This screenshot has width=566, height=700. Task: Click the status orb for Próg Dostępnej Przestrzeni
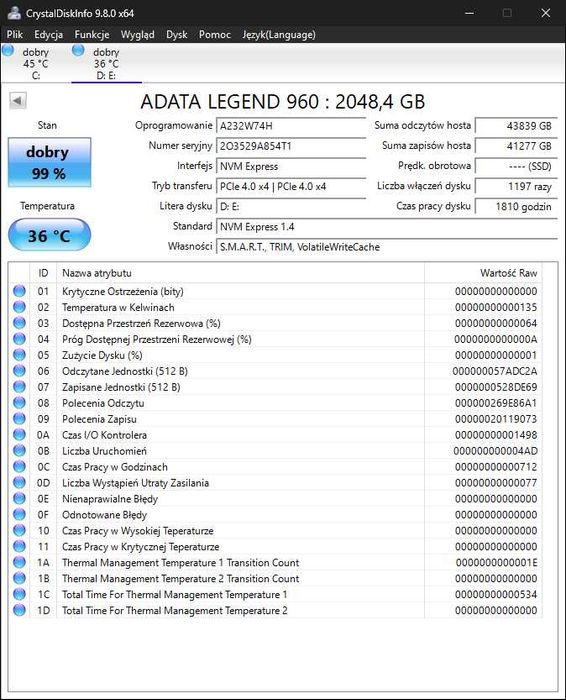[19, 339]
